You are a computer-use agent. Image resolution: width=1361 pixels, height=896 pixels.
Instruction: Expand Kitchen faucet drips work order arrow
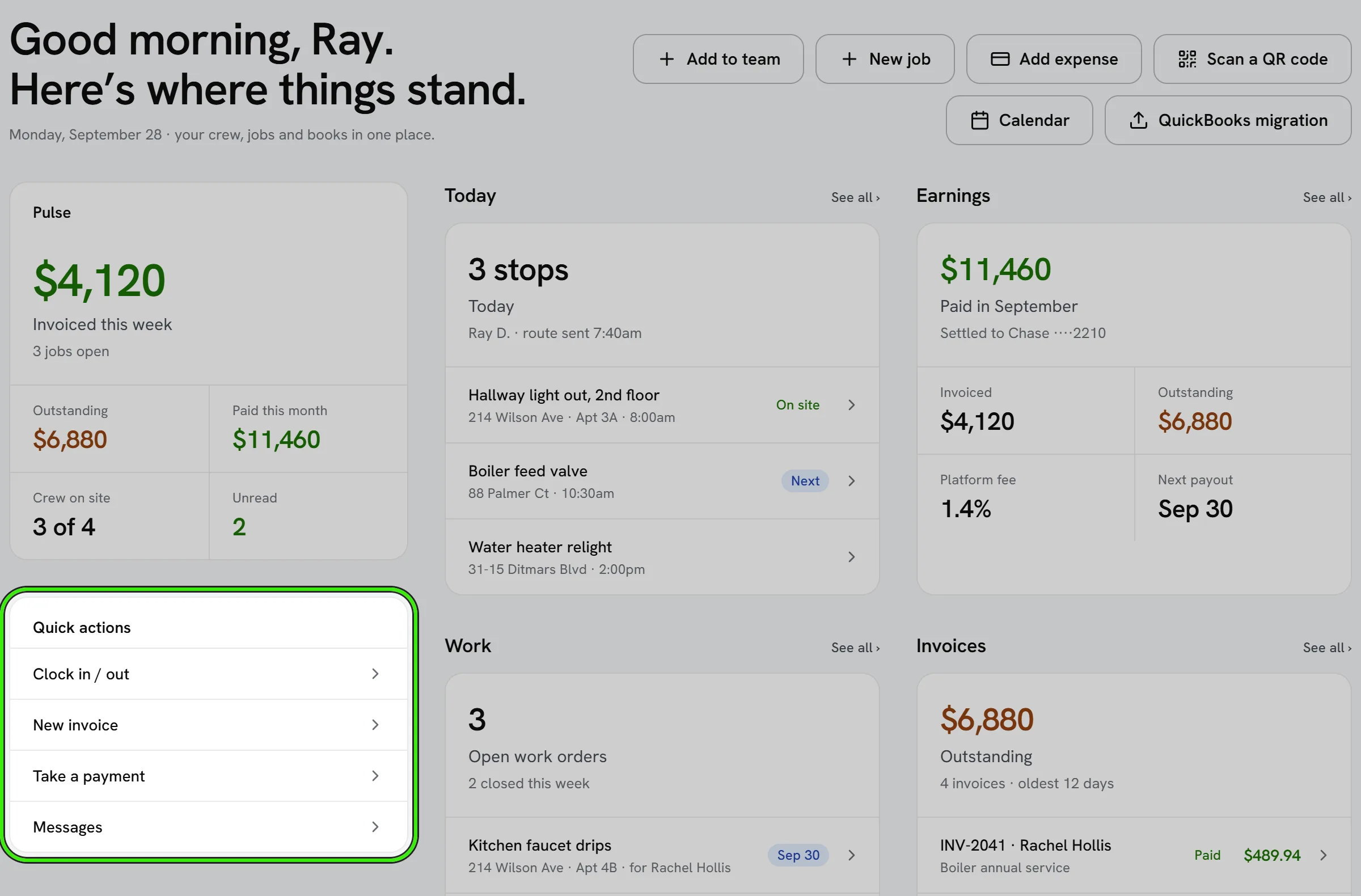(x=852, y=855)
